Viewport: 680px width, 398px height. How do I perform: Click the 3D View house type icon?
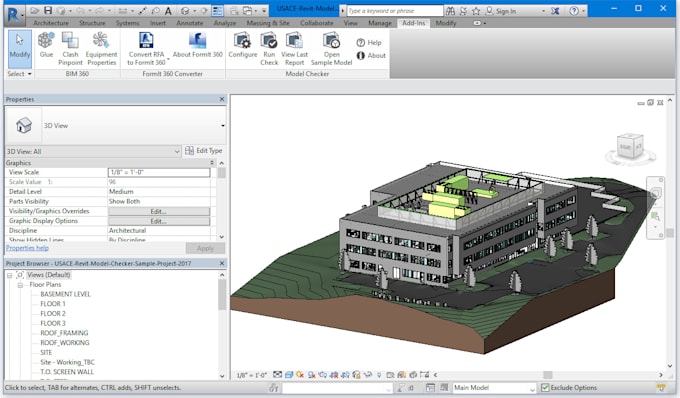[23, 125]
